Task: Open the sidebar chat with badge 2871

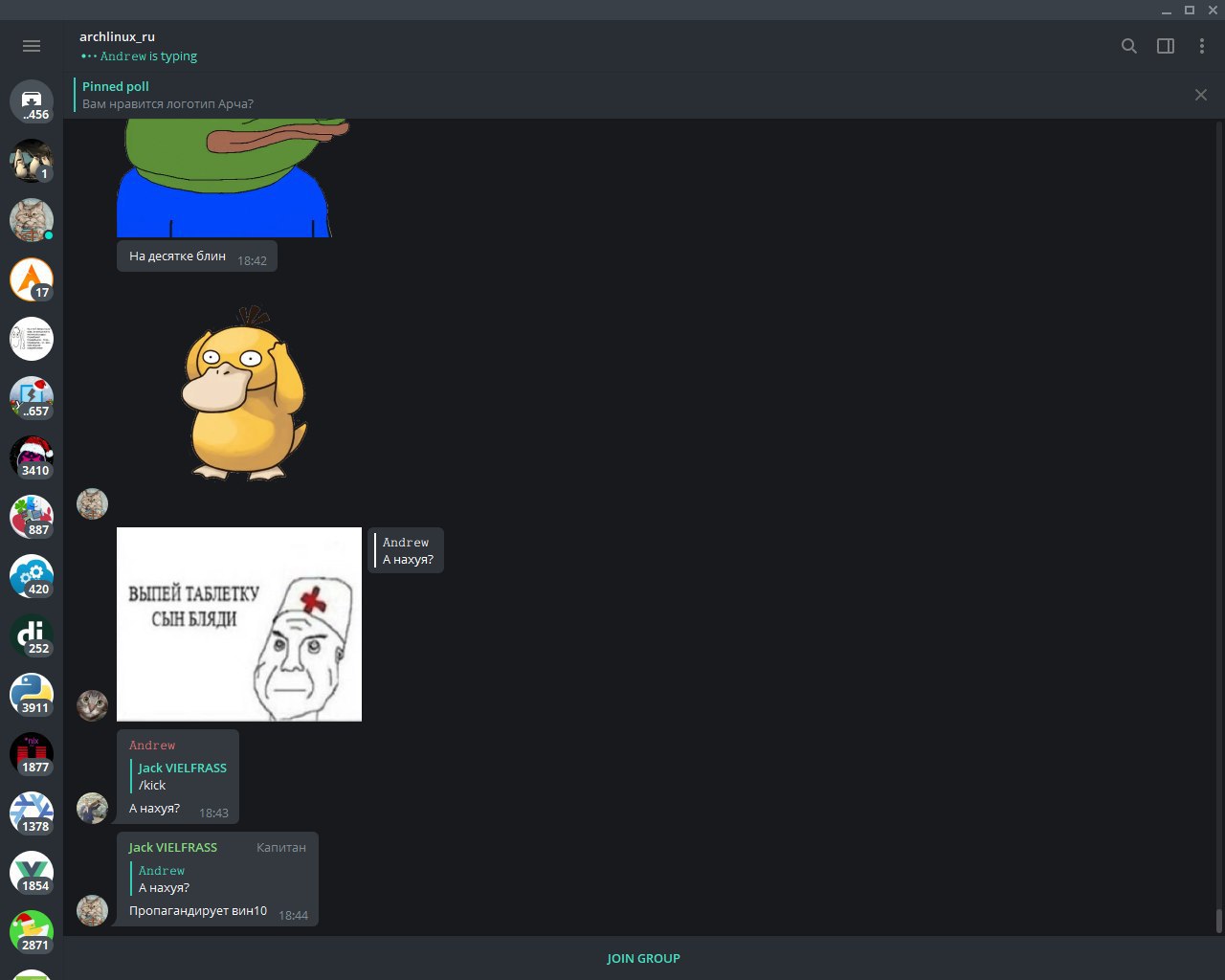Action: coord(32,932)
